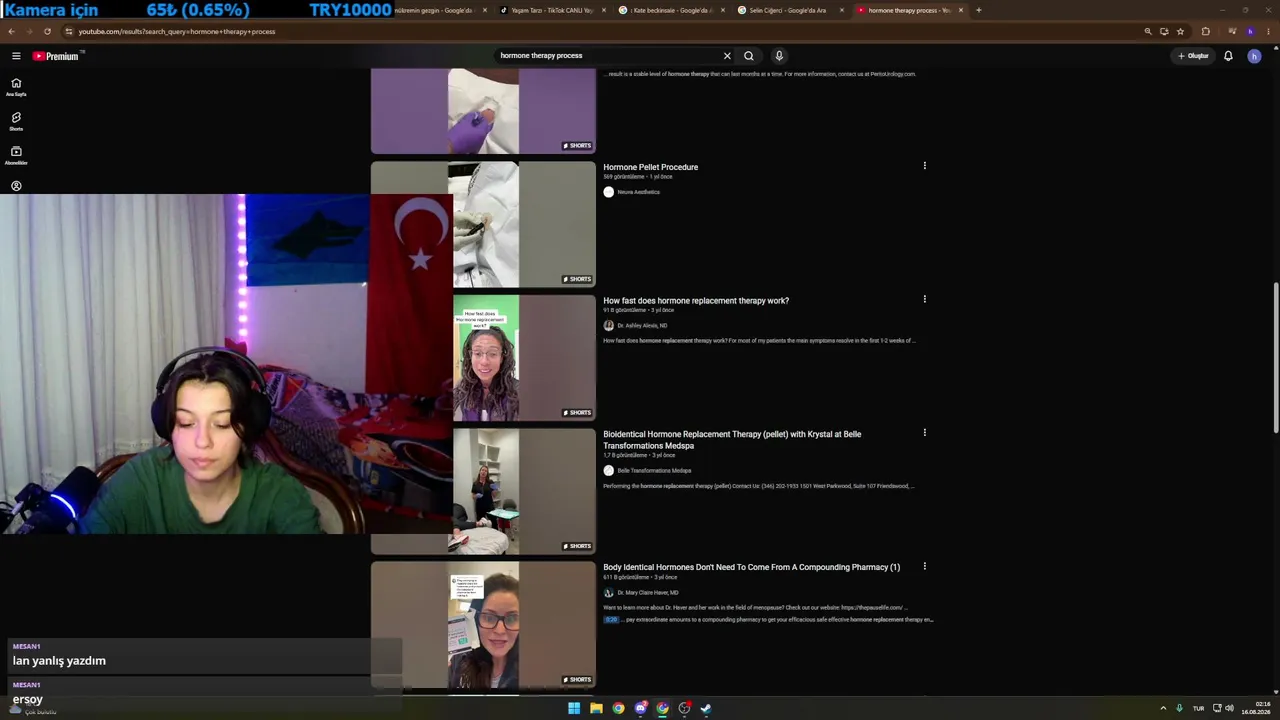This screenshot has height=720, width=1280.
Task: Visit Dr. Mary Claire Haver, MD channel
Action: (647, 592)
